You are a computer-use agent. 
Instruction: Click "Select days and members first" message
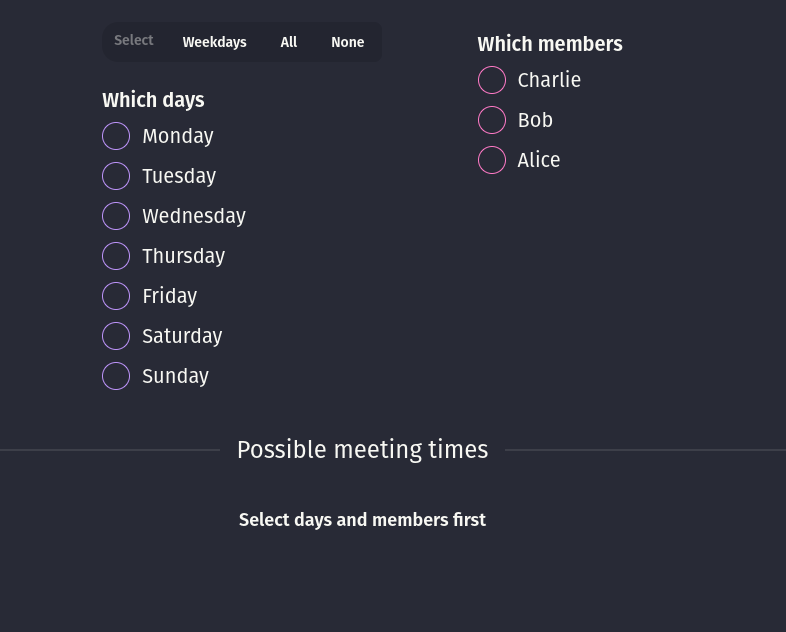pyautogui.click(x=362, y=520)
